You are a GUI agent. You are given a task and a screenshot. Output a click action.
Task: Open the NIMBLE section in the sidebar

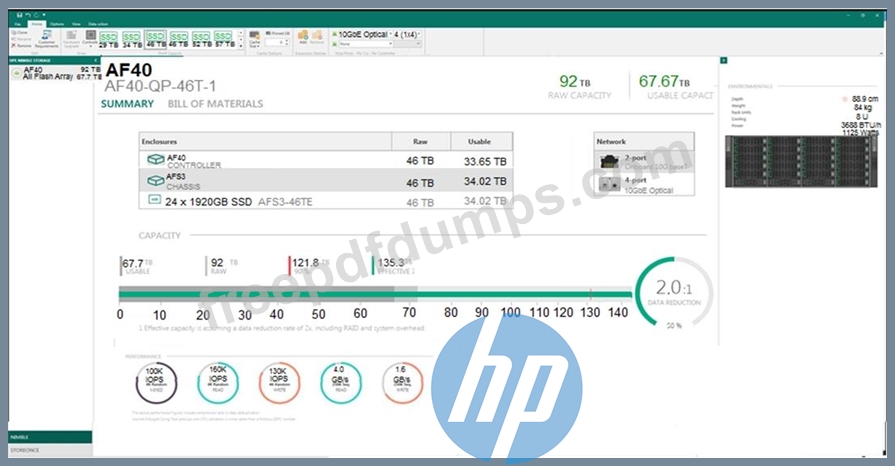[50, 437]
